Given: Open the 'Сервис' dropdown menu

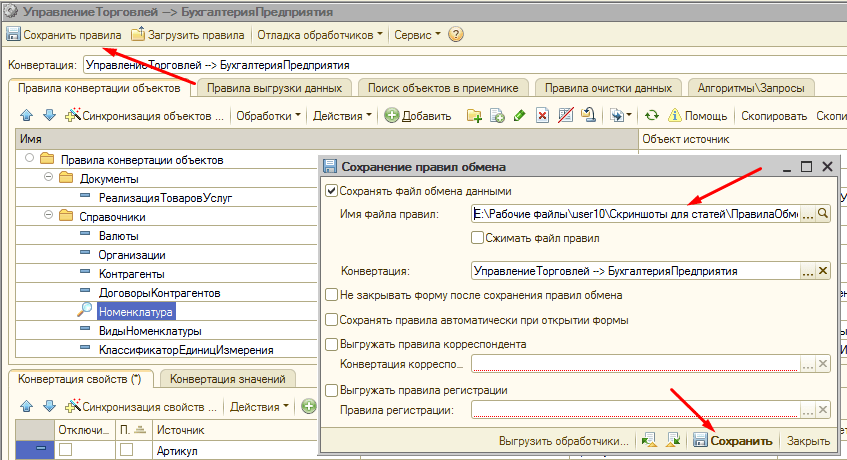Looking at the screenshot, I should click(417, 35).
